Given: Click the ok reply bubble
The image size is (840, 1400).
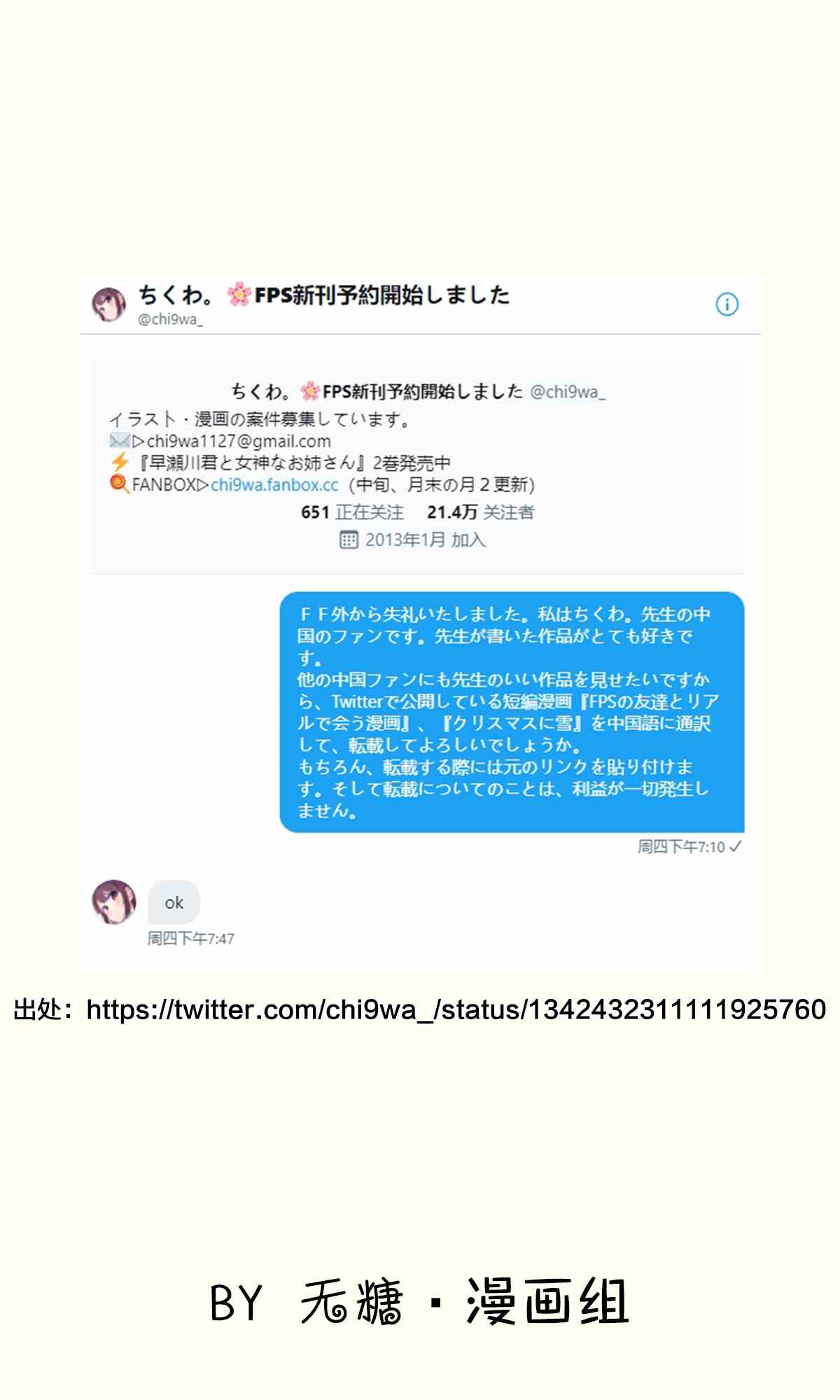Looking at the screenshot, I should (x=174, y=902).
